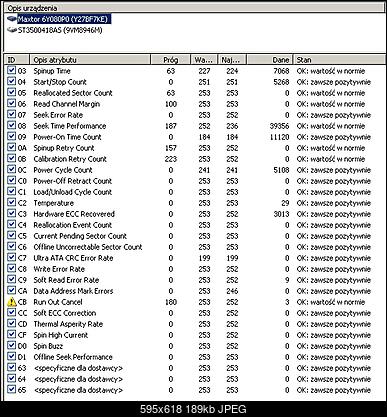Click the warning icon on Run Out Cancel row
387x417 pixels.
(x=12, y=302)
